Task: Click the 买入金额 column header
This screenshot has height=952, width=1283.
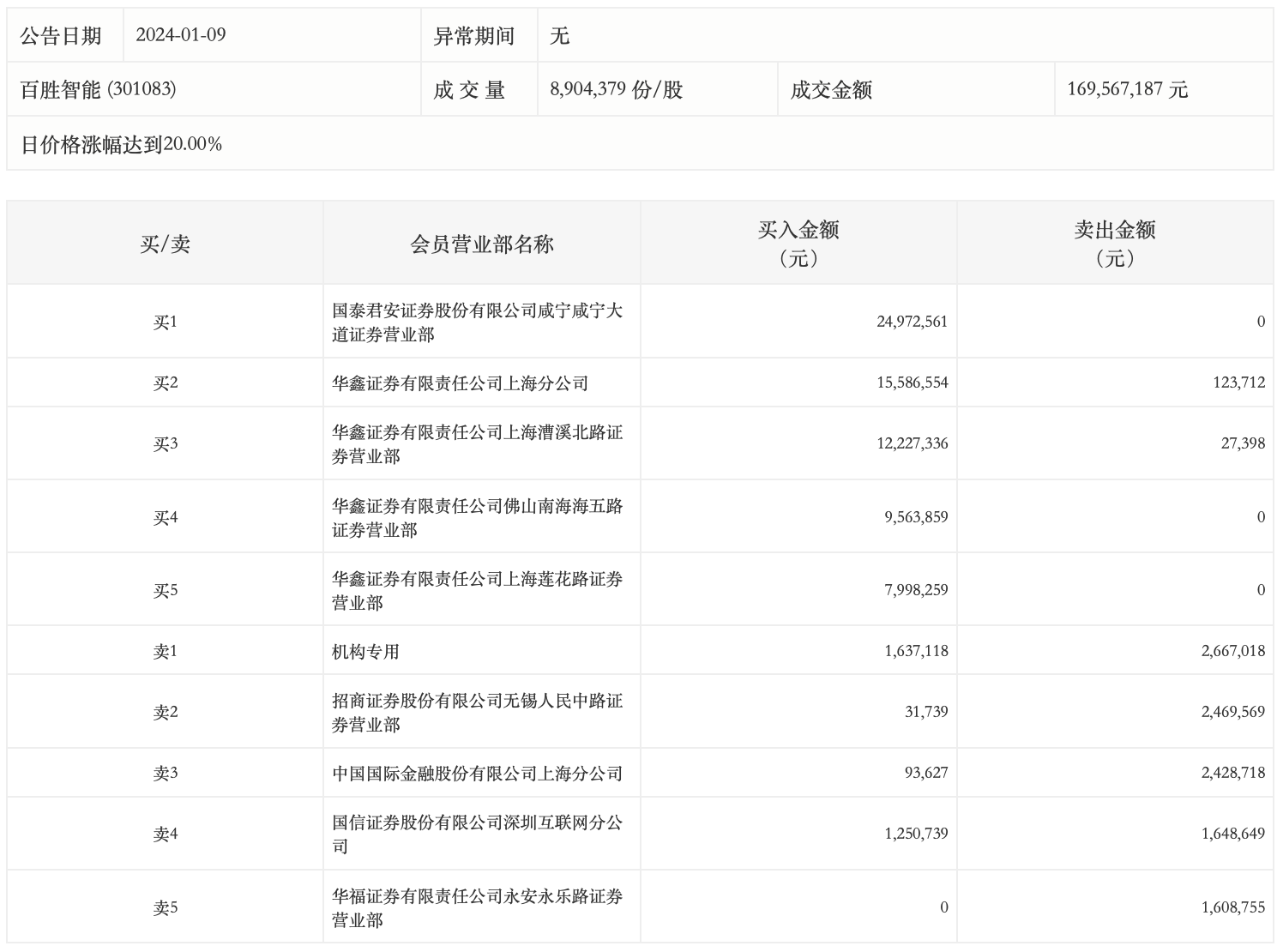Action: (798, 244)
